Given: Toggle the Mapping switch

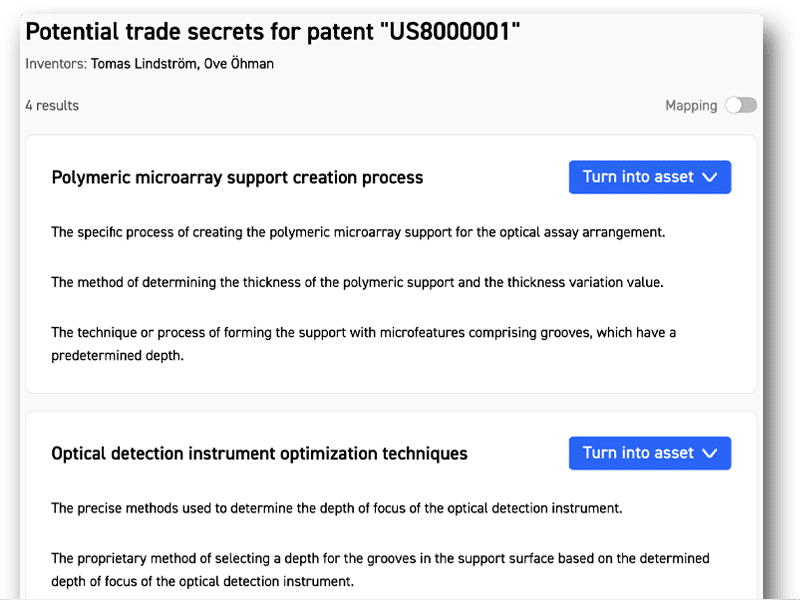Looking at the screenshot, I should [741, 106].
